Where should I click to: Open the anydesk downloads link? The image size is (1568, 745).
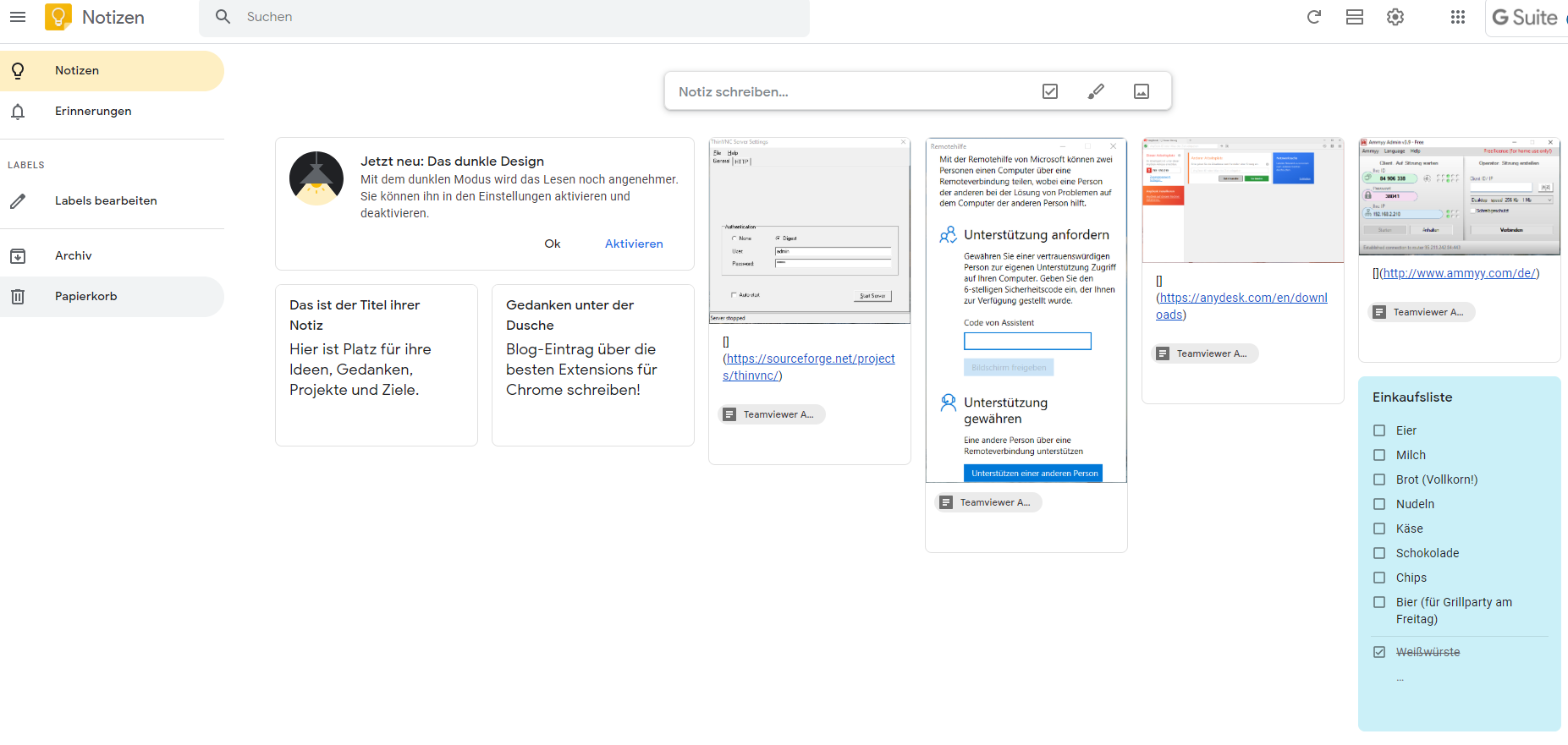(1241, 306)
